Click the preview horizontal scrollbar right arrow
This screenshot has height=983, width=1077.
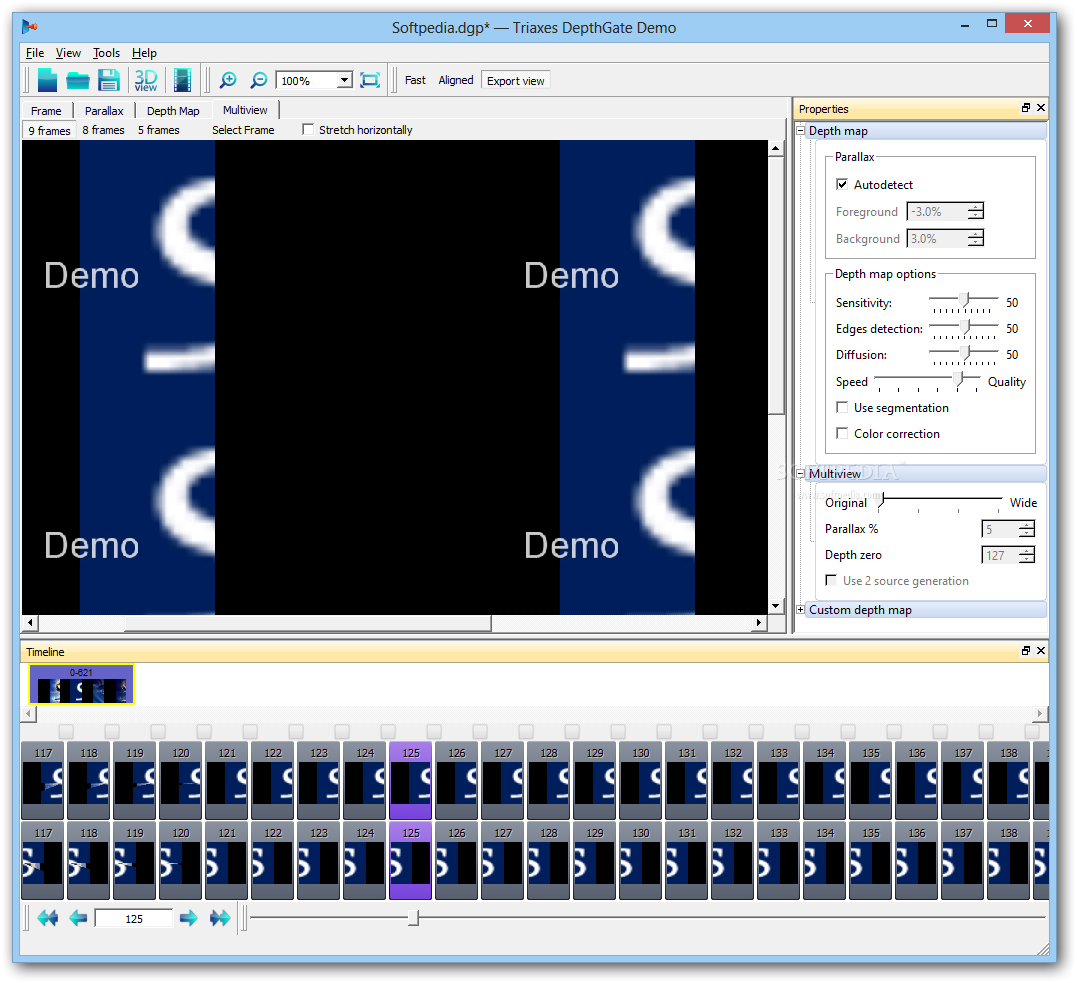(758, 622)
